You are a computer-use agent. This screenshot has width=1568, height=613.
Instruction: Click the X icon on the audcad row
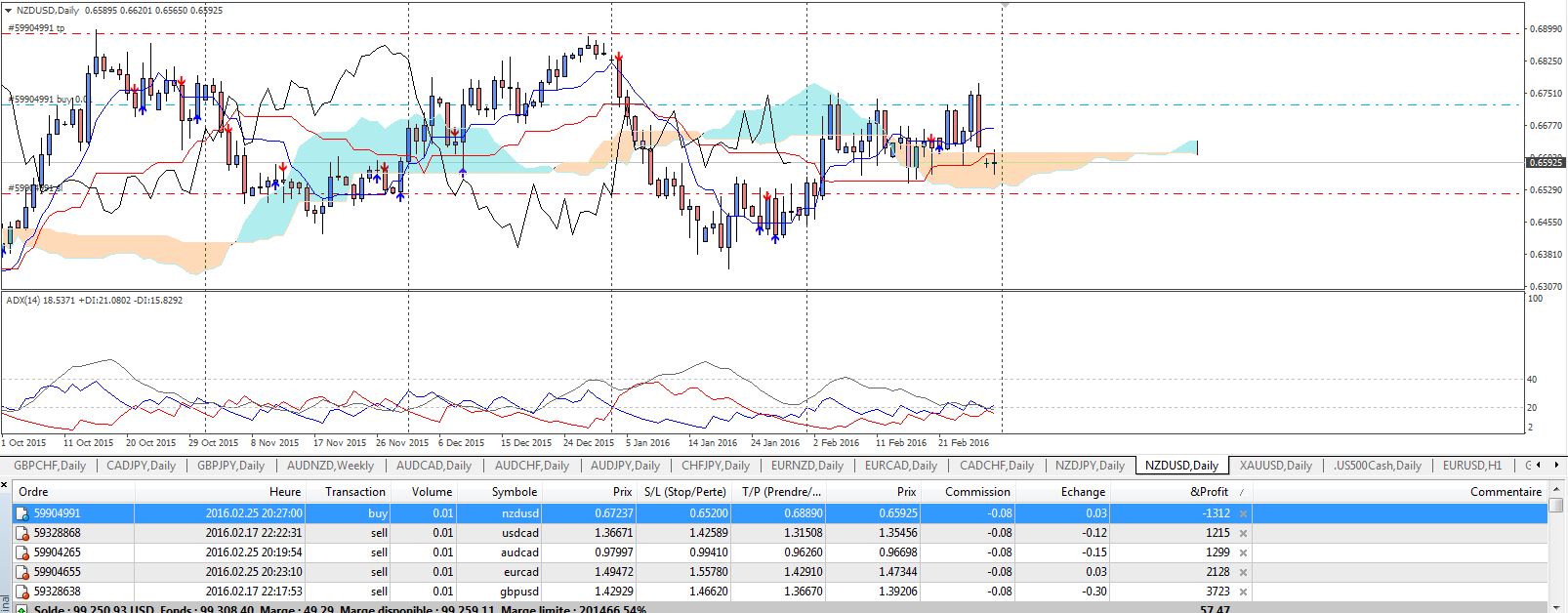point(1243,552)
